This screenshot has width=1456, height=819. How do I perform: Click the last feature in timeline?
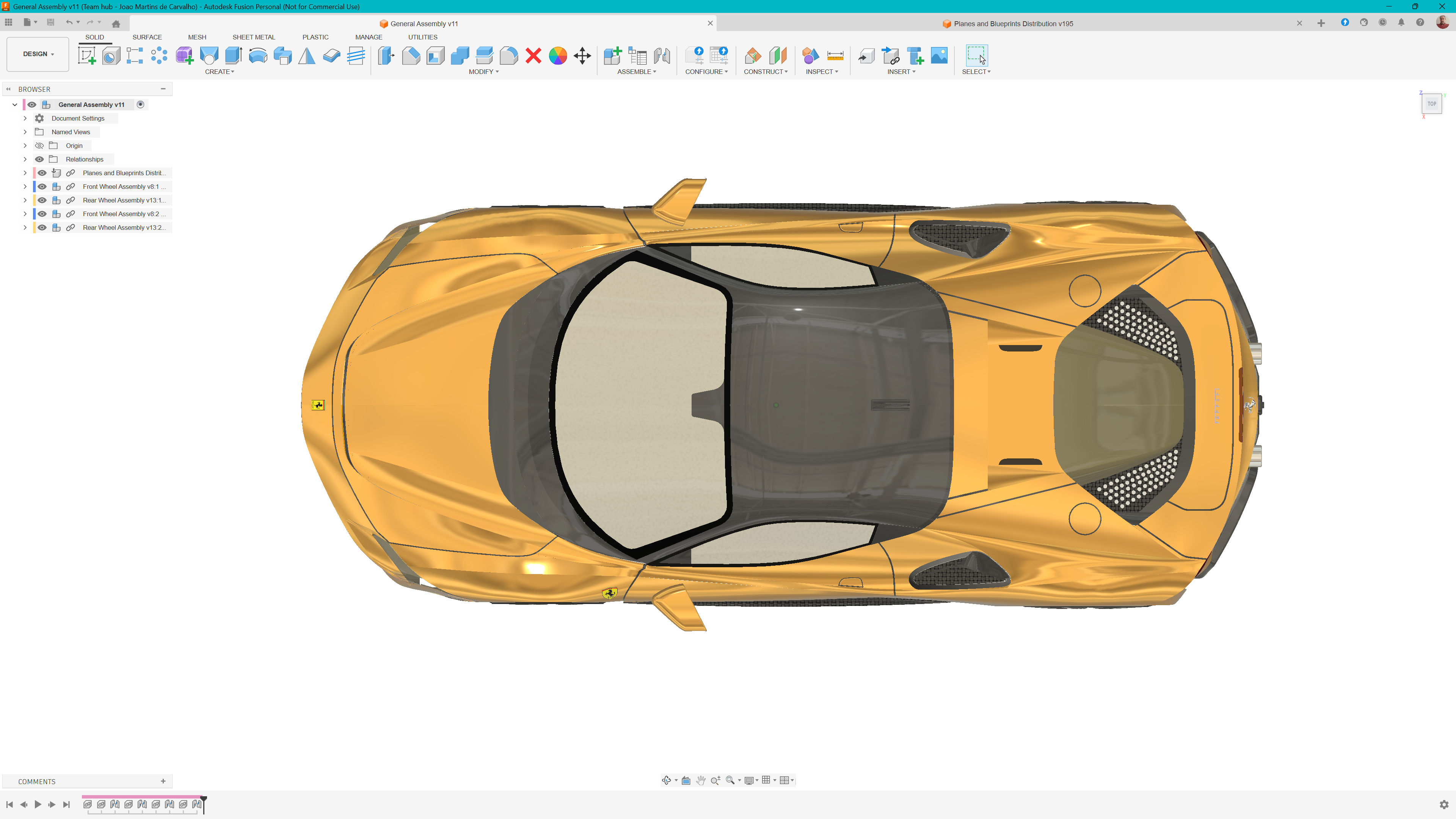[196, 804]
